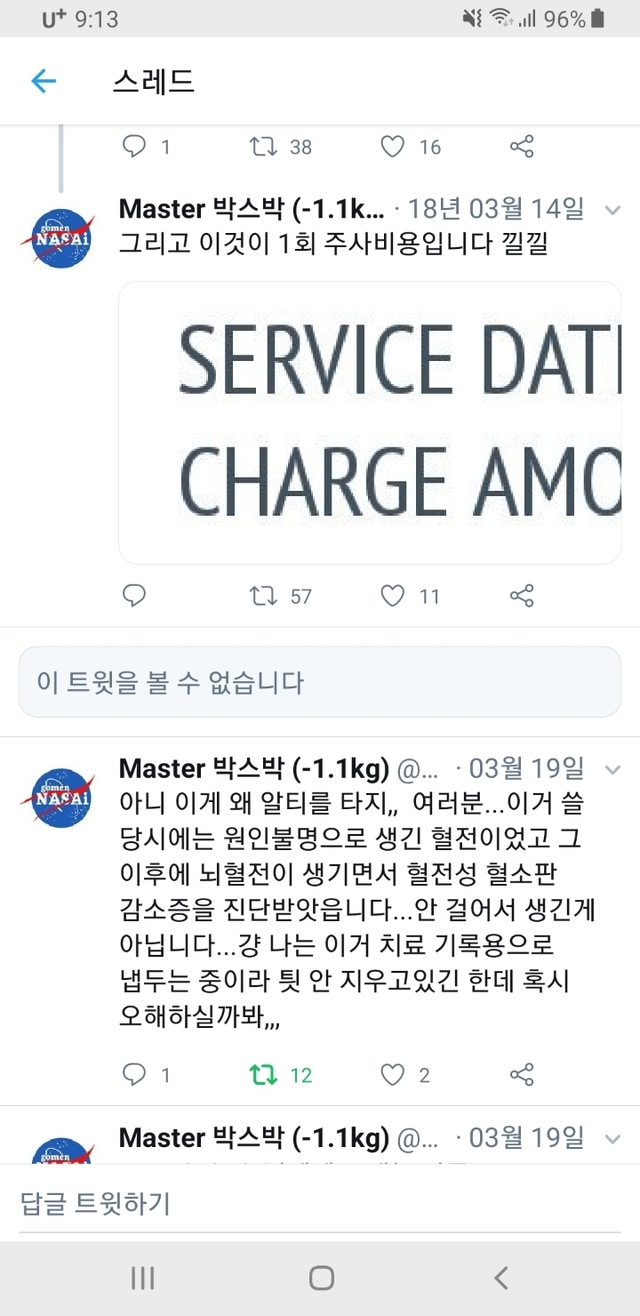Share the 주사비용 tweet

click(522, 596)
